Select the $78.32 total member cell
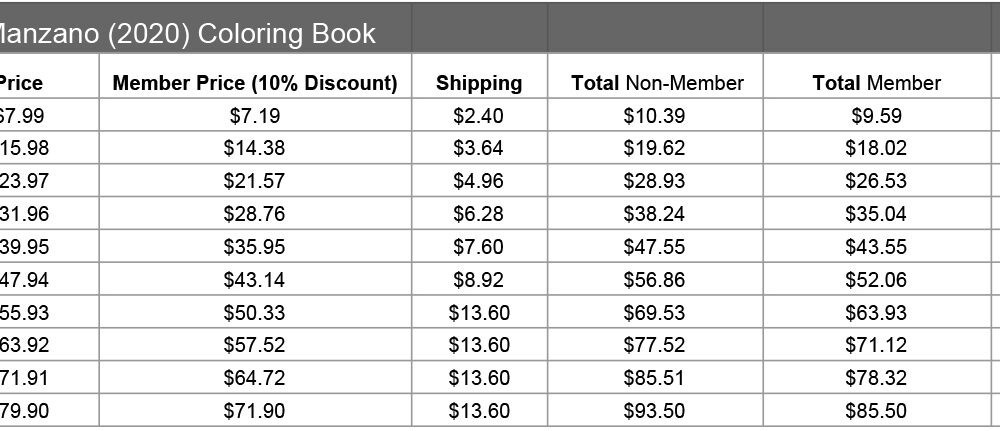This screenshot has width=1000, height=431. pyautogui.click(x=876, y=378)
